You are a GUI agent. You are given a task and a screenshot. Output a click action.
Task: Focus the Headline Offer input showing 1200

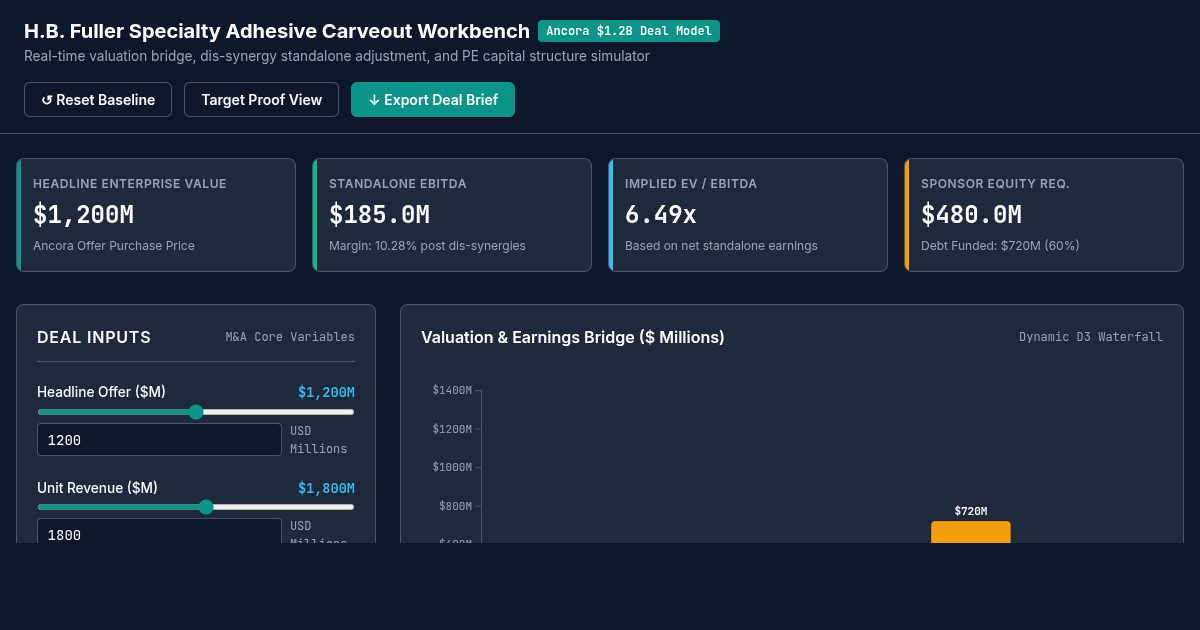(x=159, y=440)
